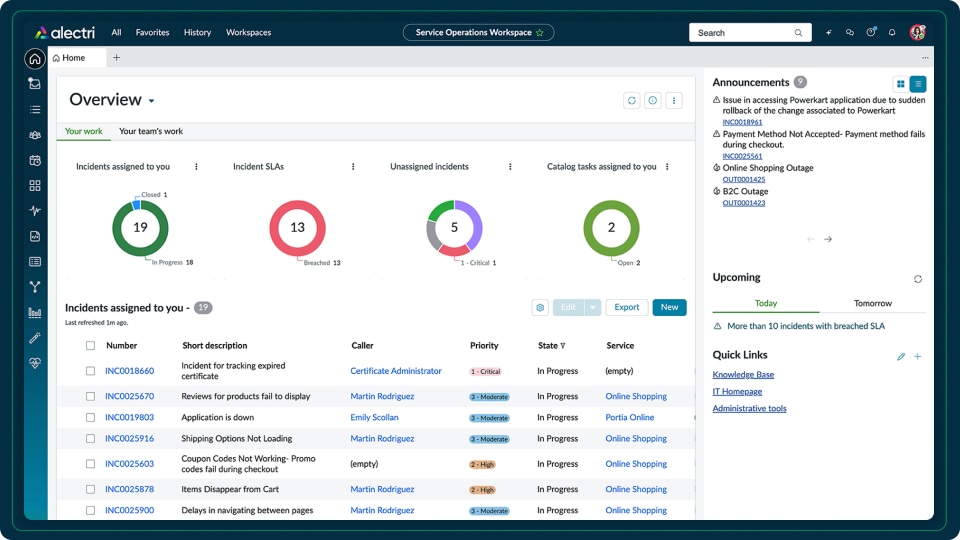Viewport: 960px width, 540px height.
Task: Click the New button above the incident list
Action: tap(669, 308)
